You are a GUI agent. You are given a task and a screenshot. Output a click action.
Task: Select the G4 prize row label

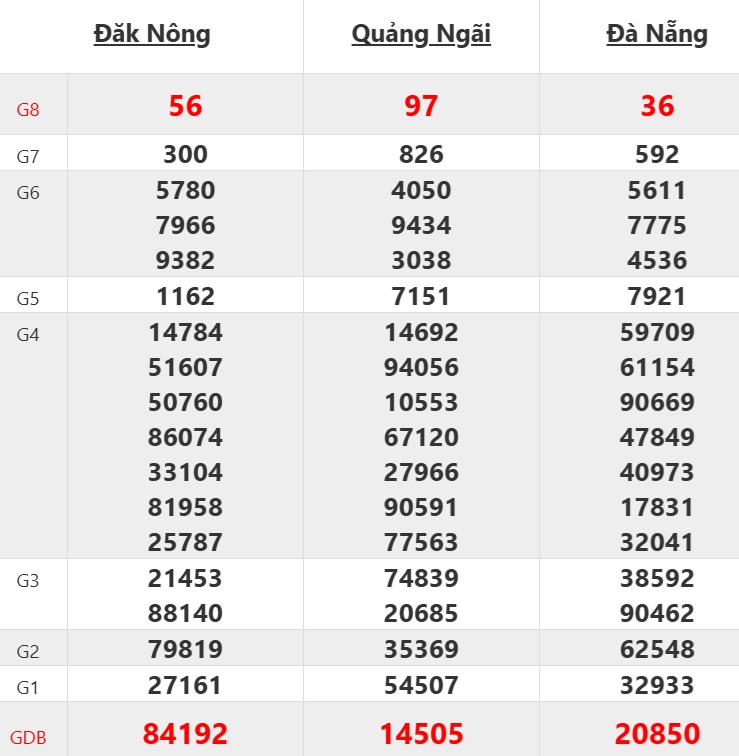[x=28, y=335]
